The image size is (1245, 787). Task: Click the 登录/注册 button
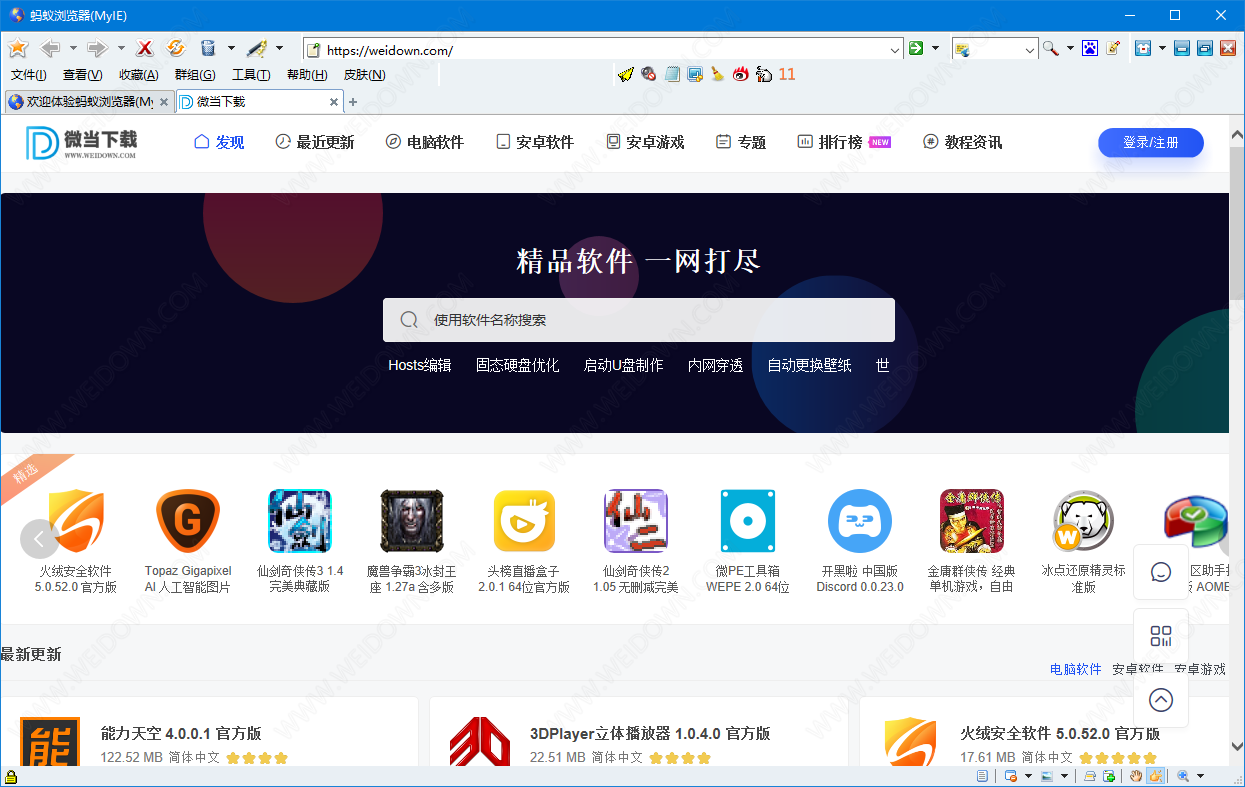tap(1151, 142)
